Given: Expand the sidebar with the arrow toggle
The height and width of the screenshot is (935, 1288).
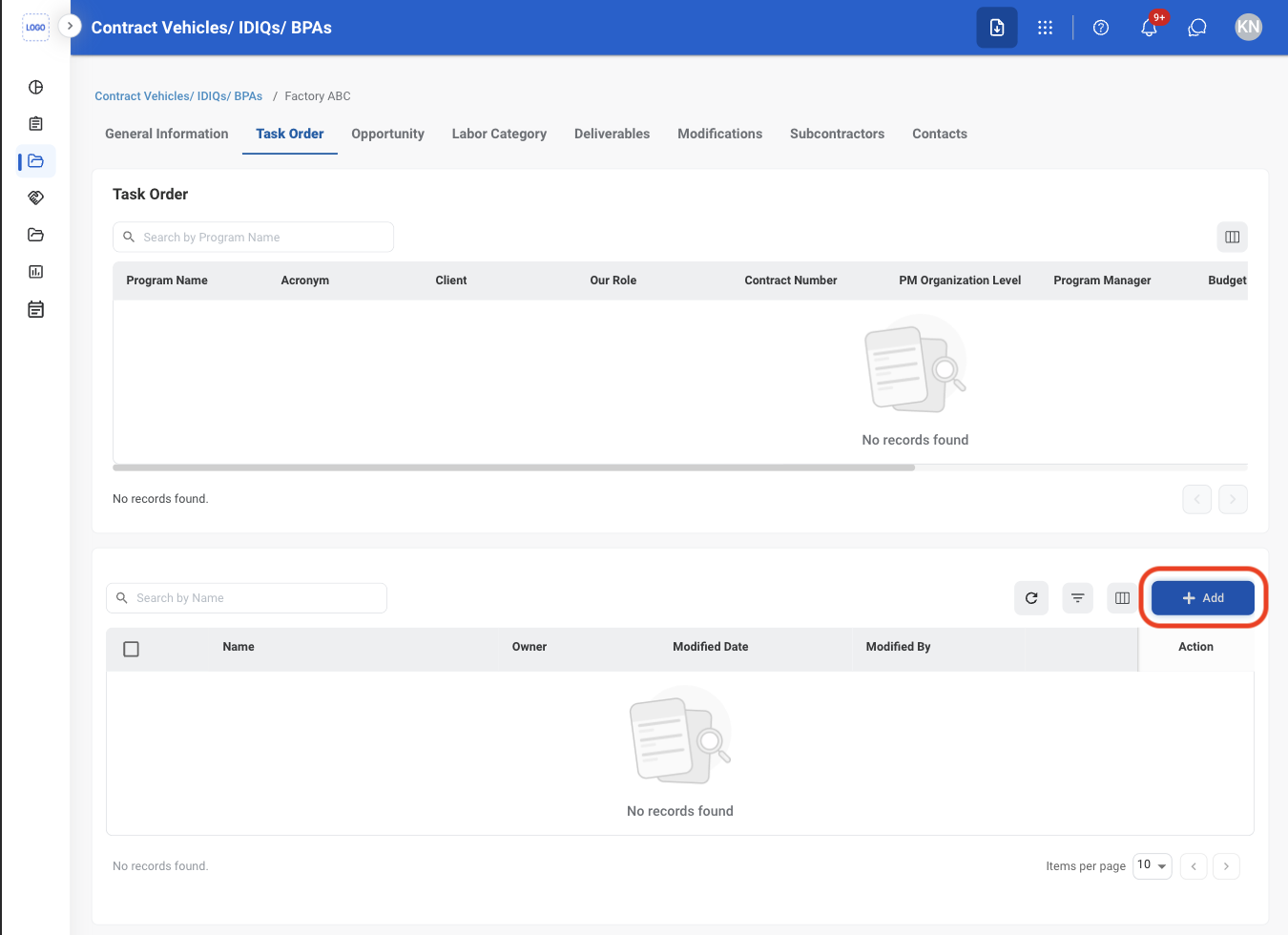Looking at the screenshot, I should 70,26.
